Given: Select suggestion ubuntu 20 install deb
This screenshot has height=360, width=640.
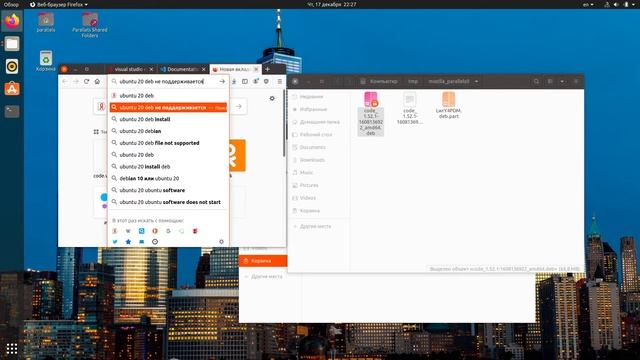Looking at the screenshot, I should pyautogui.click(x=168, y=167).
